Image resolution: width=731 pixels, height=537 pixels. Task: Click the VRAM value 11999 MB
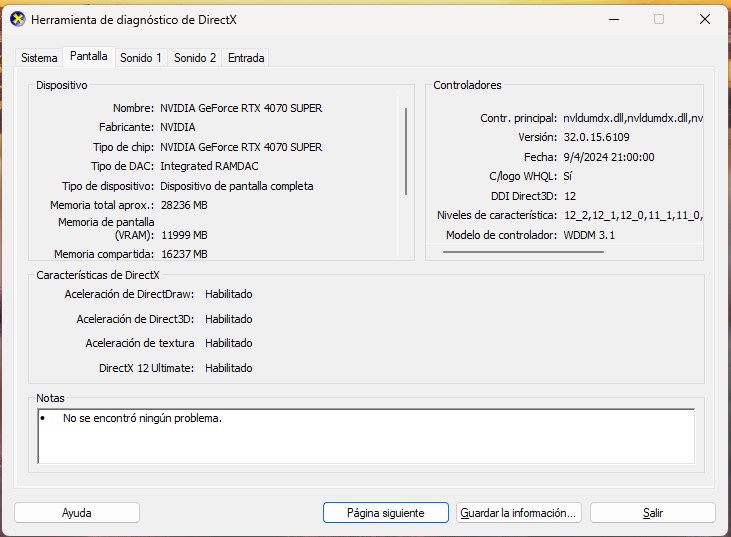click(184, 235)
